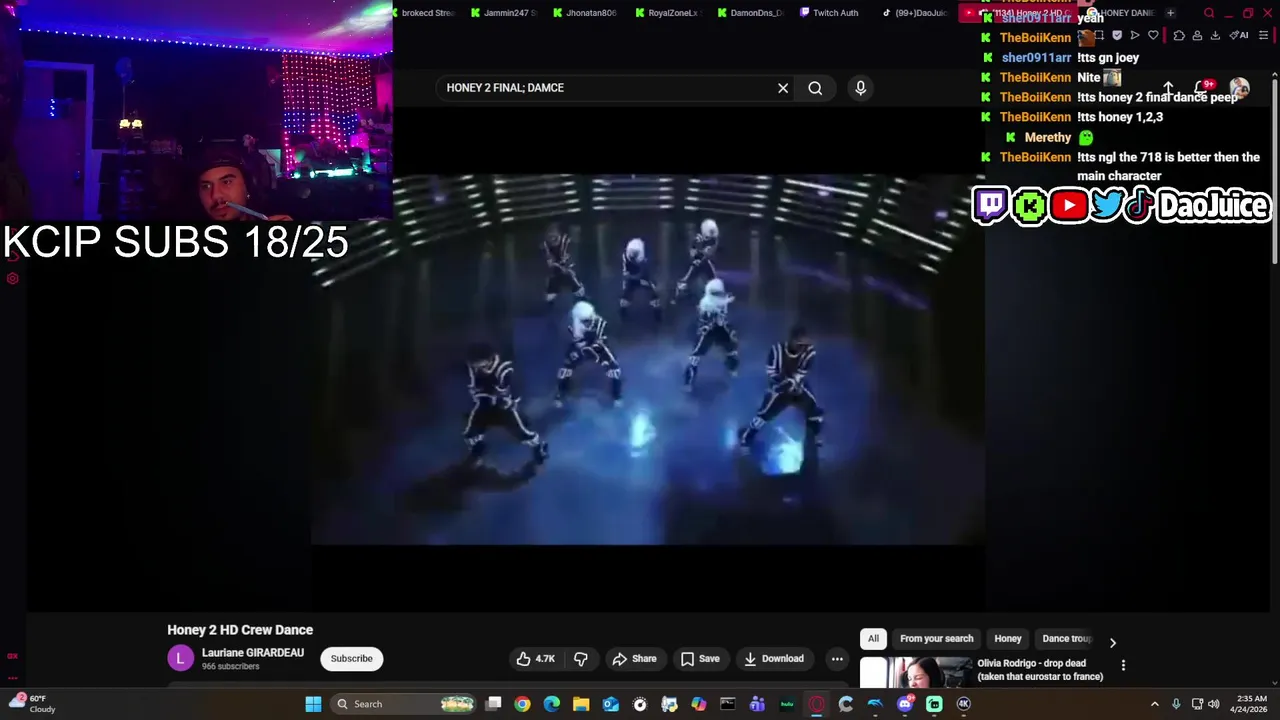Viewport: 1280px width, 720px height.
Task: Click the purple L channel avatar
Action: (180, 658)
